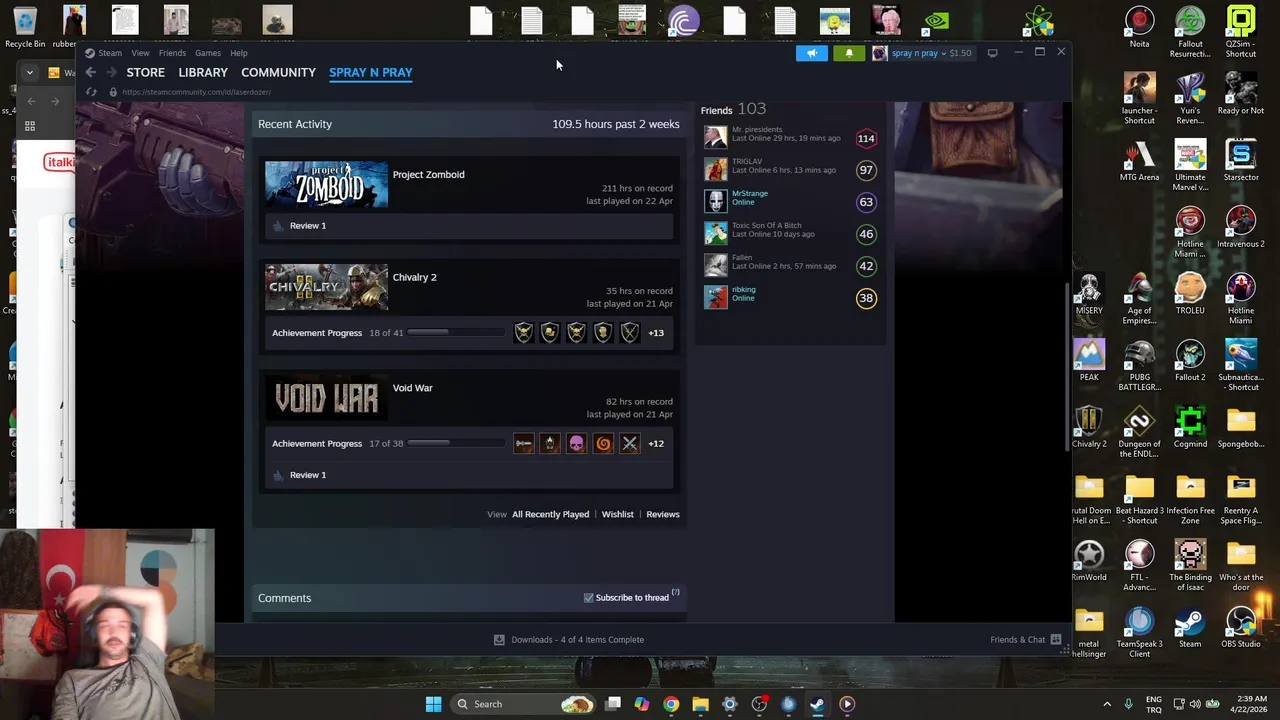Open the Void War game banner
This screenshot has width=1280, height=720.
pos(326,398)
